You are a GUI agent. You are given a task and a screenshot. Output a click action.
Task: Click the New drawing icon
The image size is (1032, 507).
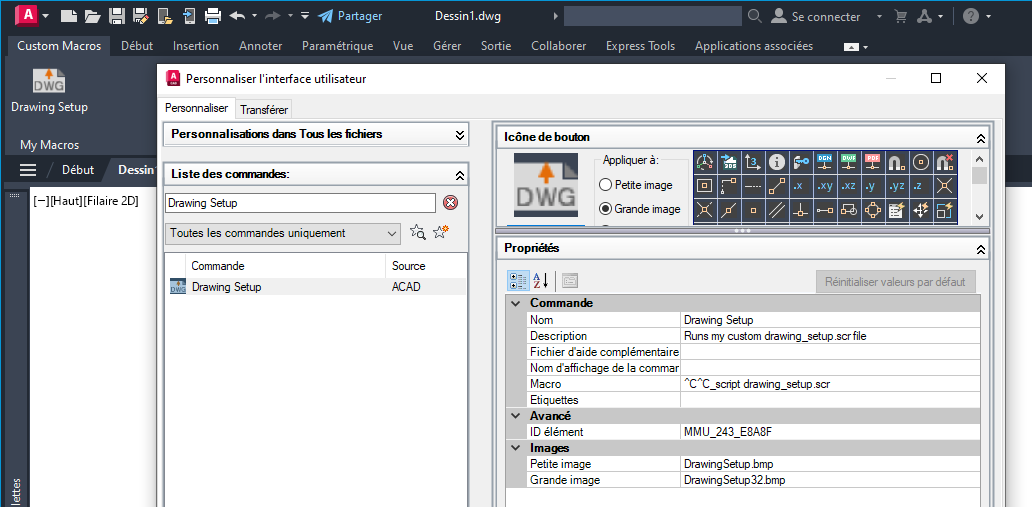(x=69, y=16)
